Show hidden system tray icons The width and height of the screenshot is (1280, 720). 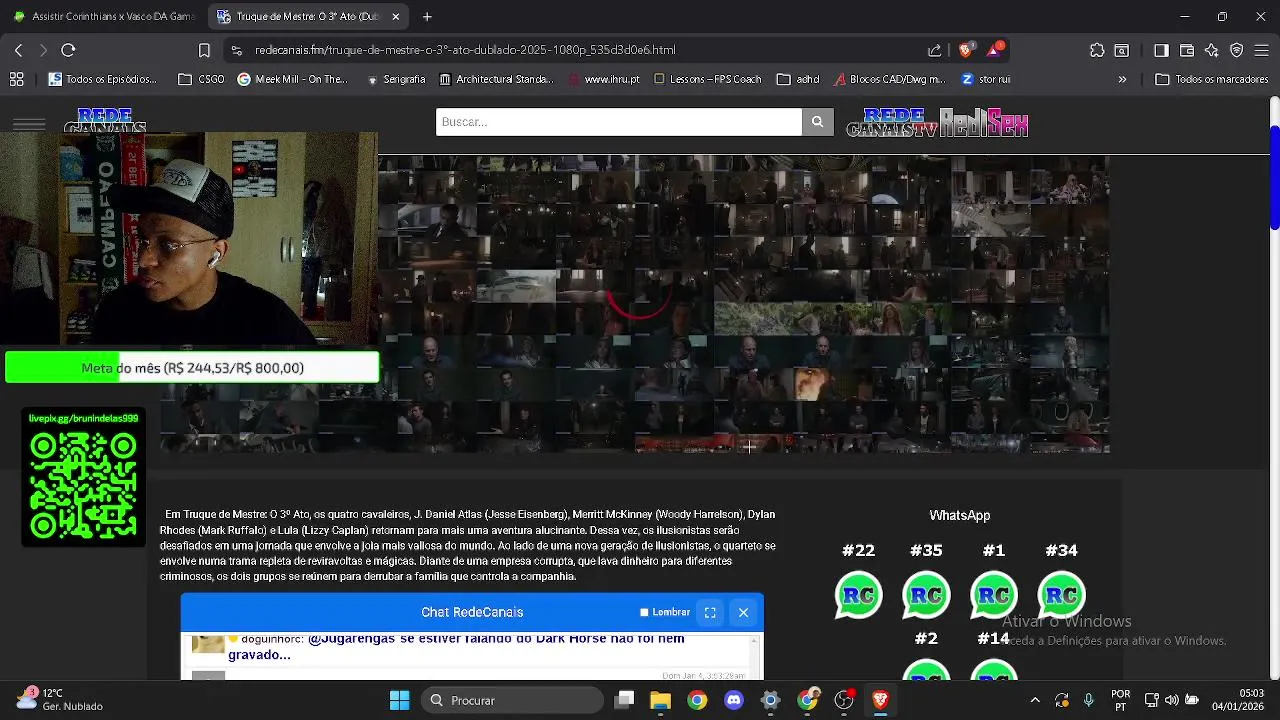click(x=1035, y=700)
